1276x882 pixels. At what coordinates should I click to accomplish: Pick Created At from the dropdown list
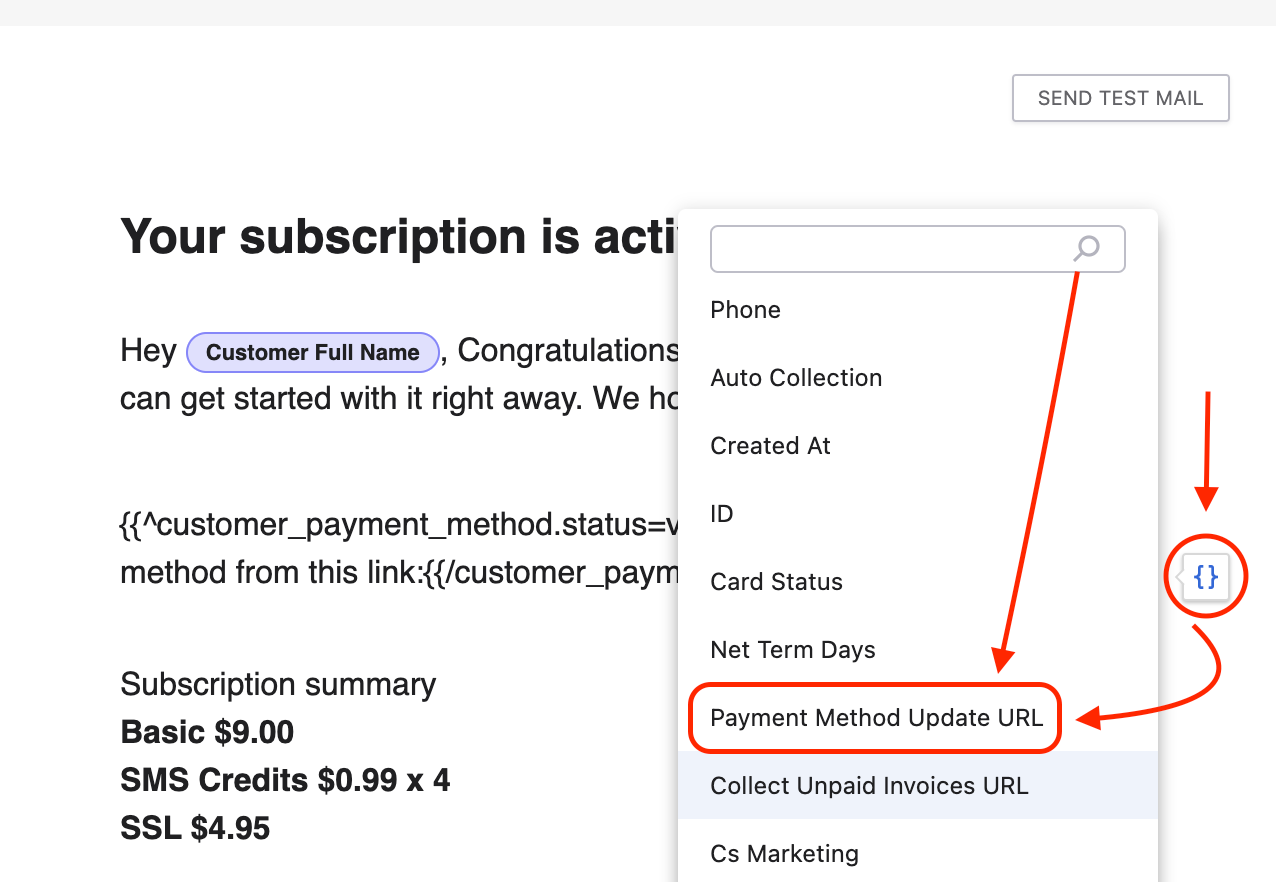[770, 446]
